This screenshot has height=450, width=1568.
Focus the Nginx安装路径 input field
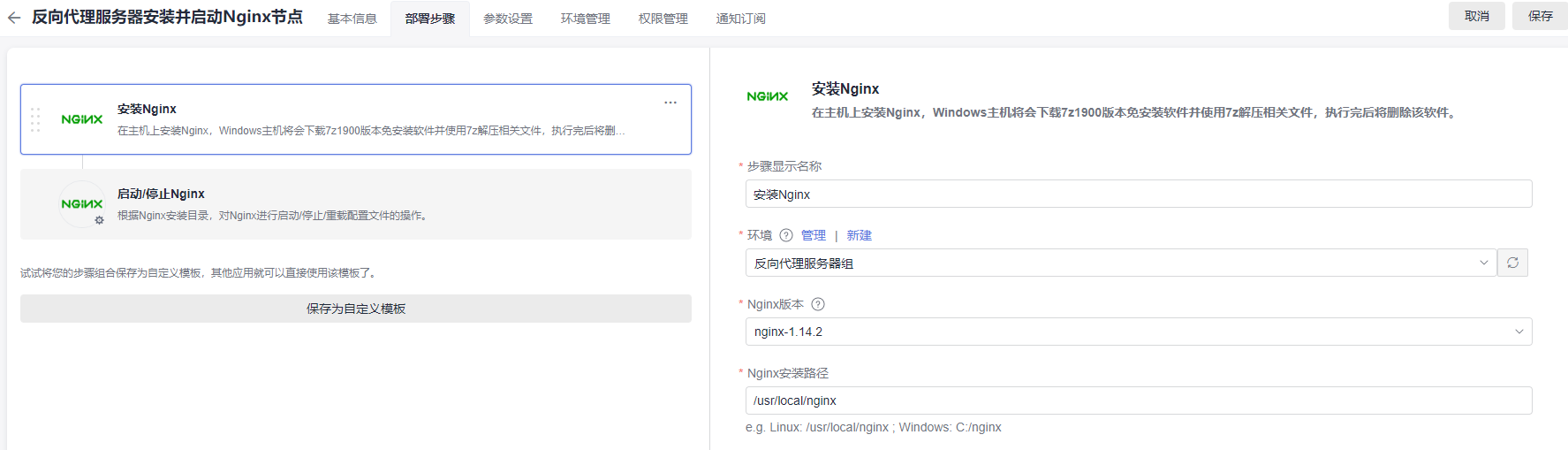(1139, 400)
